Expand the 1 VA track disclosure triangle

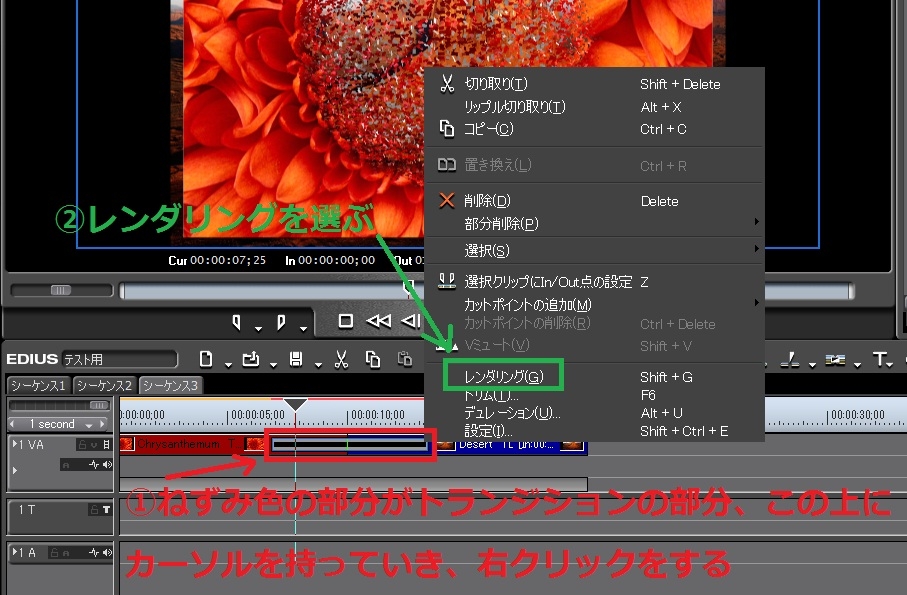click(x=14, y=444)
